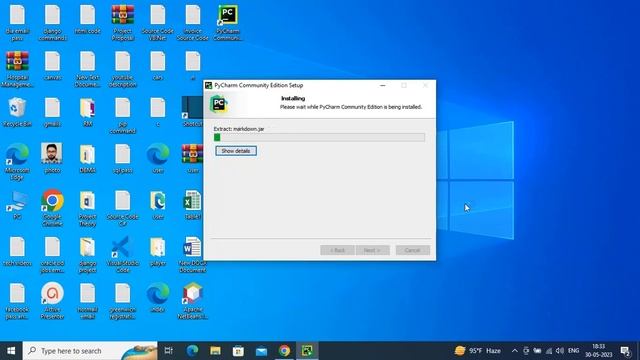The image size is (640, 360).
Task: Open the Hospital Management WinRAR archive
Action: tap(17, 69)
